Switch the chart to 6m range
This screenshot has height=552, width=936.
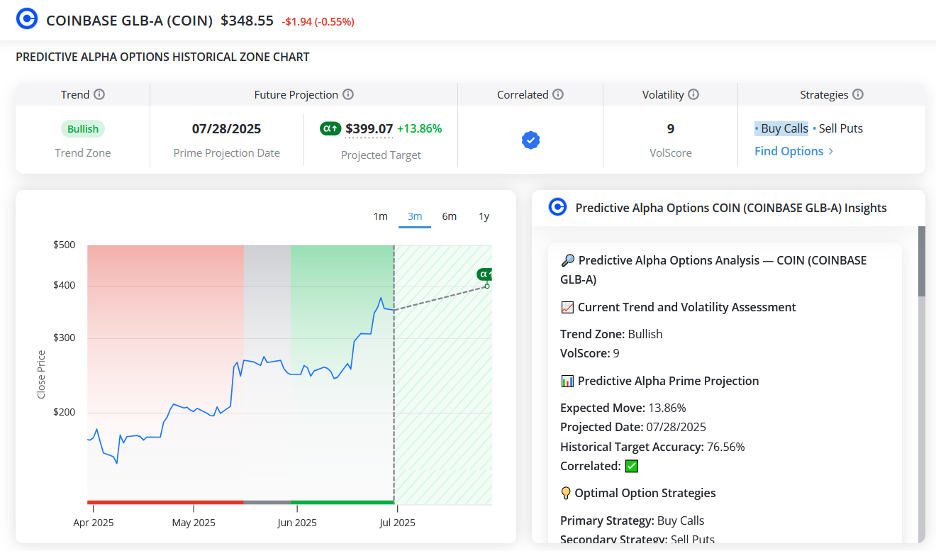click(x=449, y=216)
